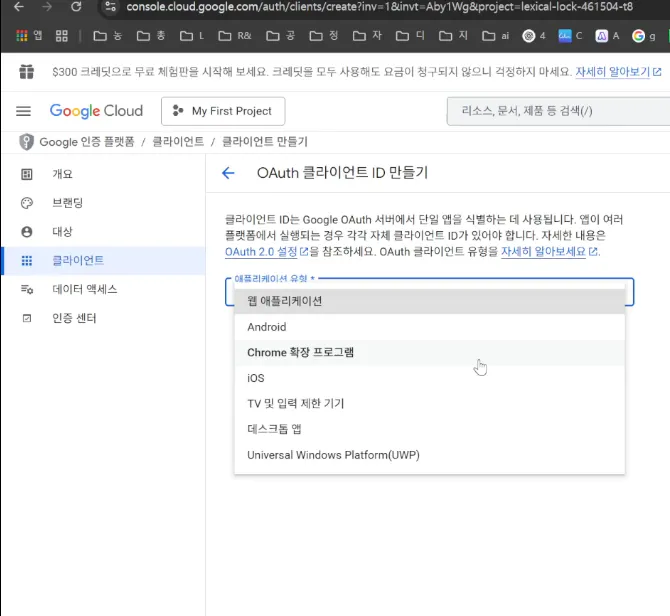Open bookmark folder labeled 농

[107, 36]
